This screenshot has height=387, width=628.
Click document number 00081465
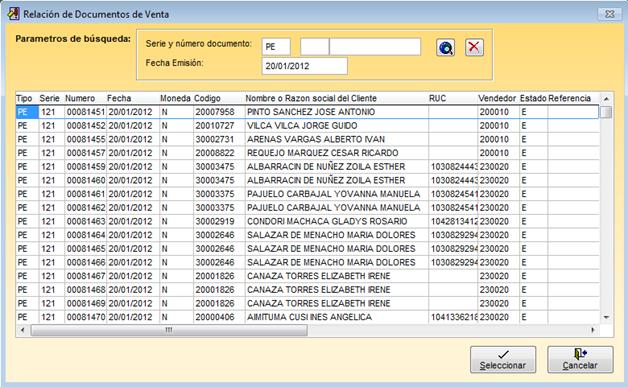click(x=86, y=249)
